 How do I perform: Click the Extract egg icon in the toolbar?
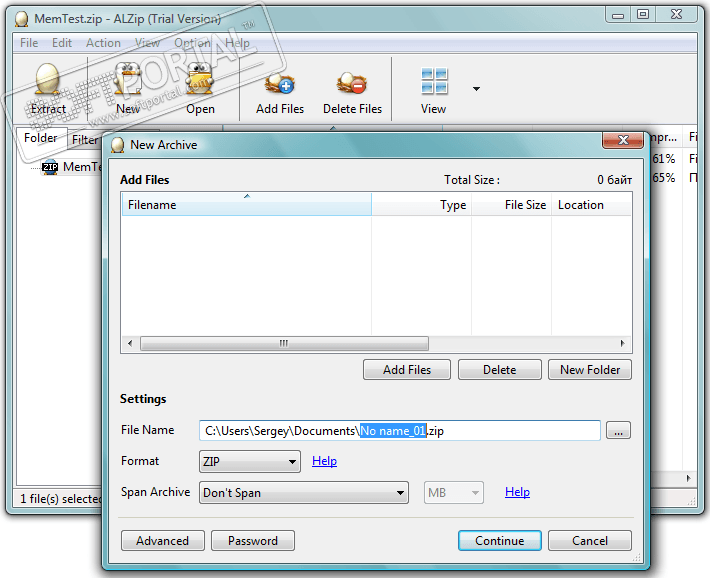[48, 79]
